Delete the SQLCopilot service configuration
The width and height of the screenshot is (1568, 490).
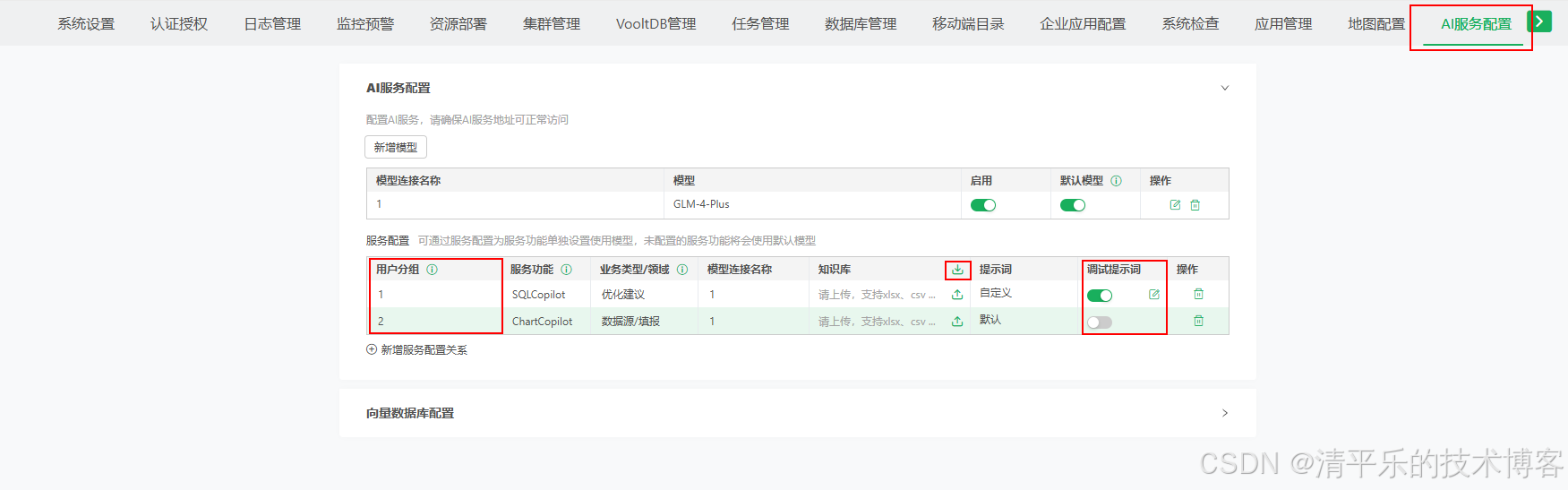point(1198,294)
